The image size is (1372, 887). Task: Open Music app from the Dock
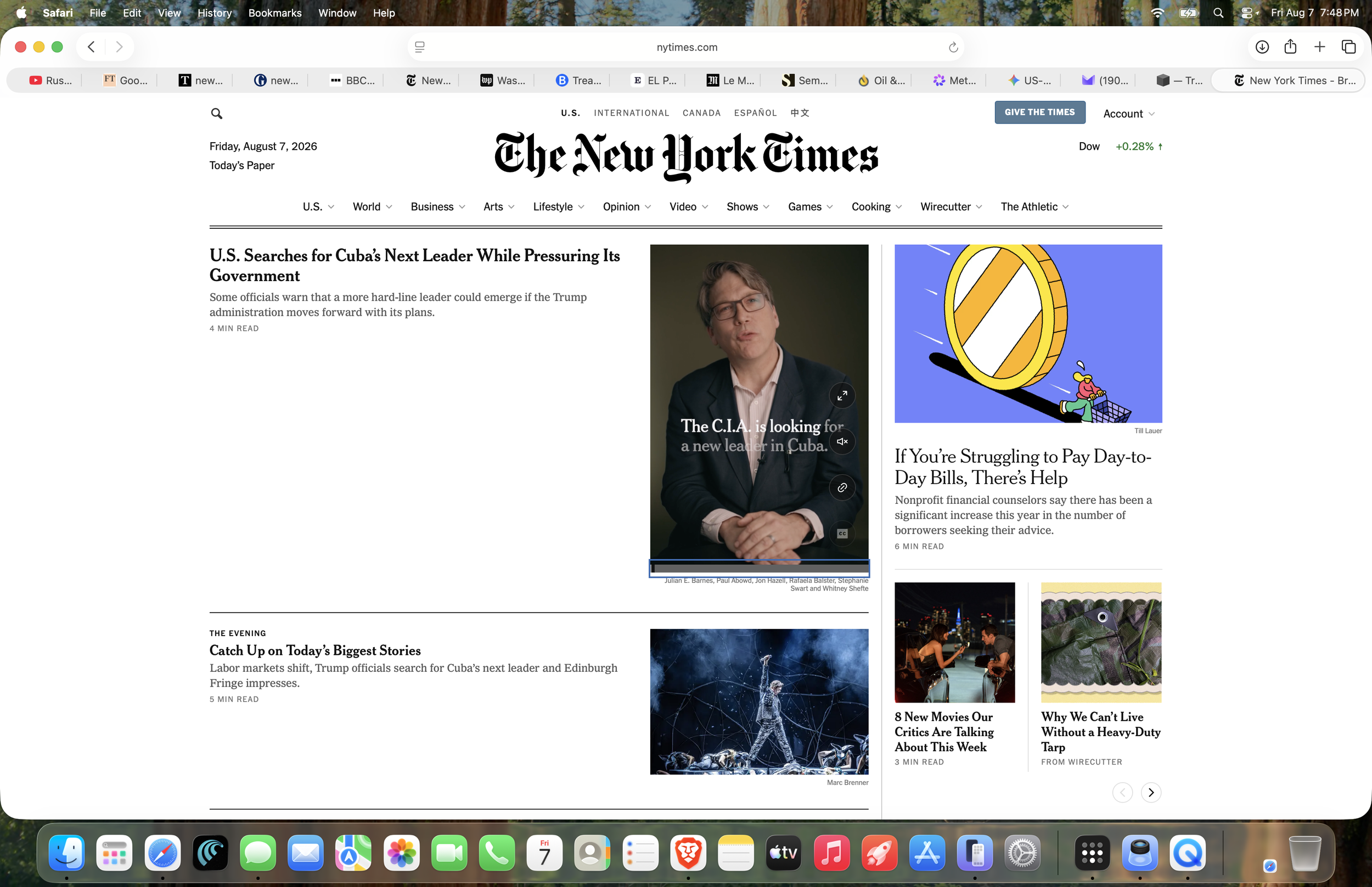click(831, 853)
